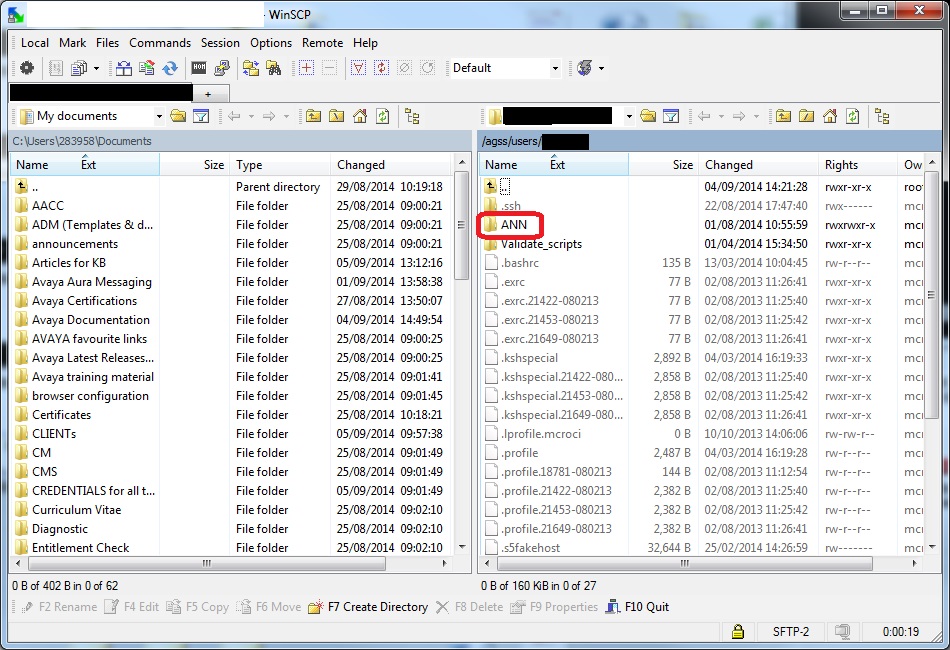The width and height of the screenshot is (950, 650).
Task: Select the Avaya Certifications local folder
Action: [84, 301]
